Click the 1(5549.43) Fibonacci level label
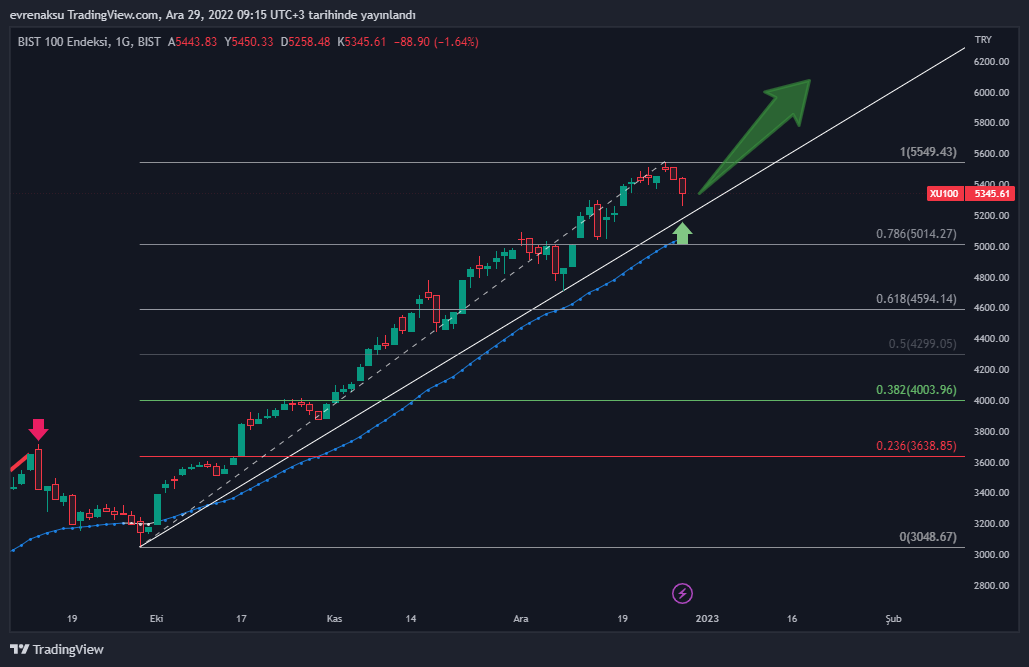Screen dimensions: 1029x667 coord(928,152)
